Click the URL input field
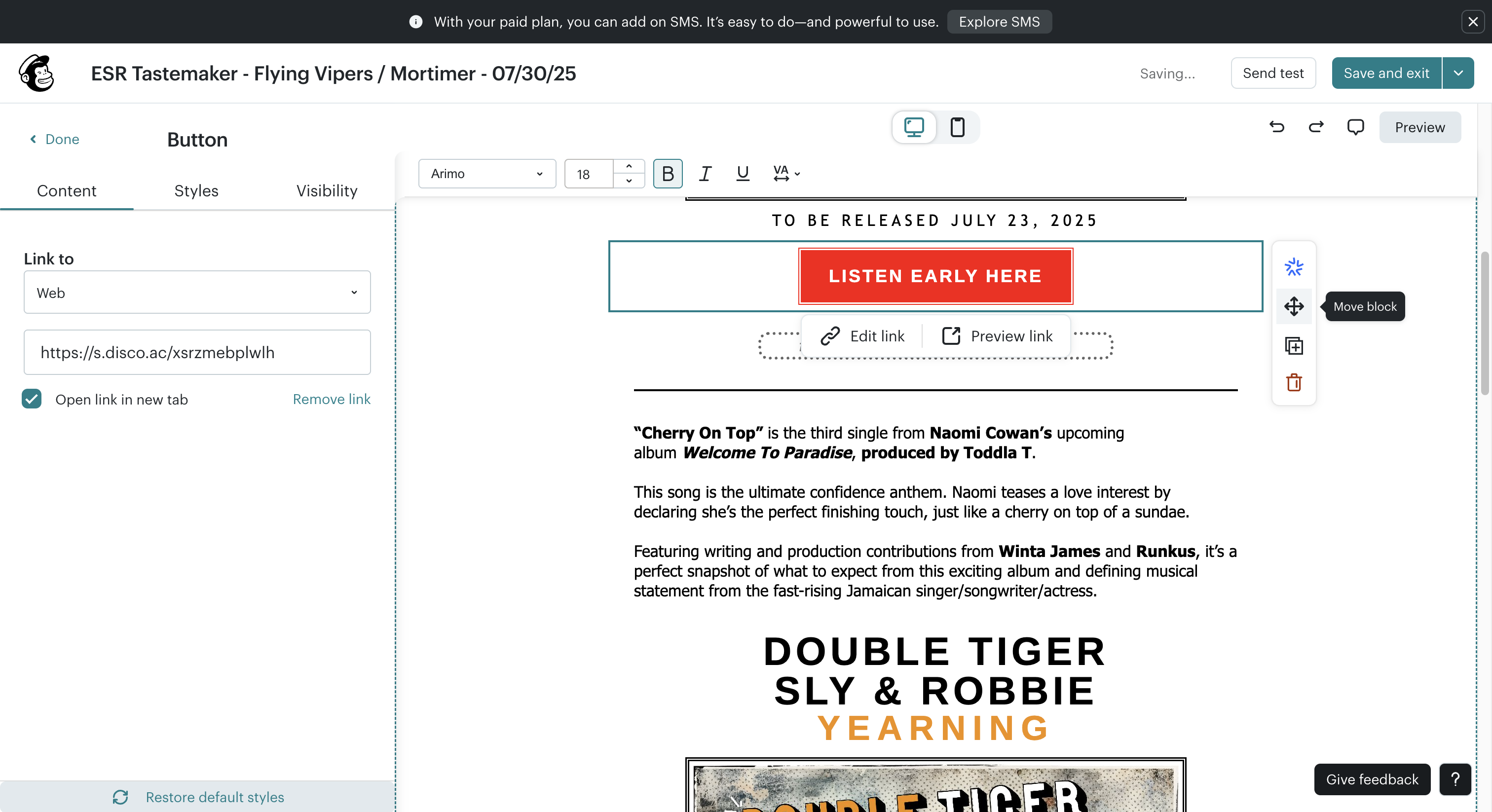The height and width of the screenshot is (812, 1492). [x=197, y=352]
